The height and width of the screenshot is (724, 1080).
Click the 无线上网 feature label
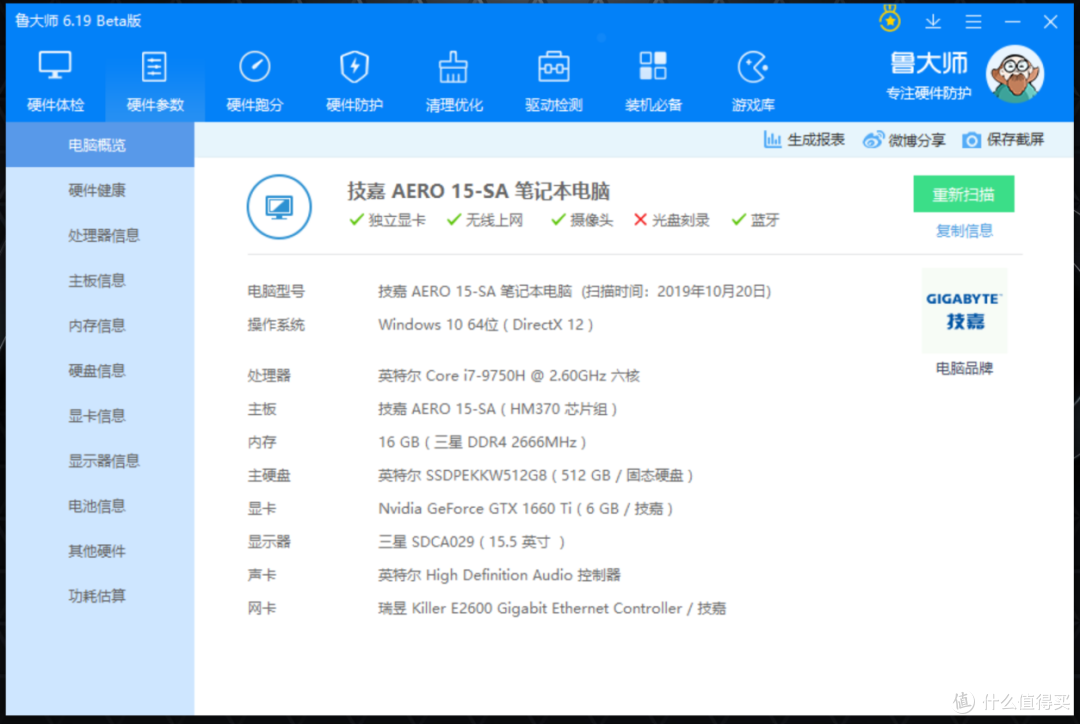[495, 220]
